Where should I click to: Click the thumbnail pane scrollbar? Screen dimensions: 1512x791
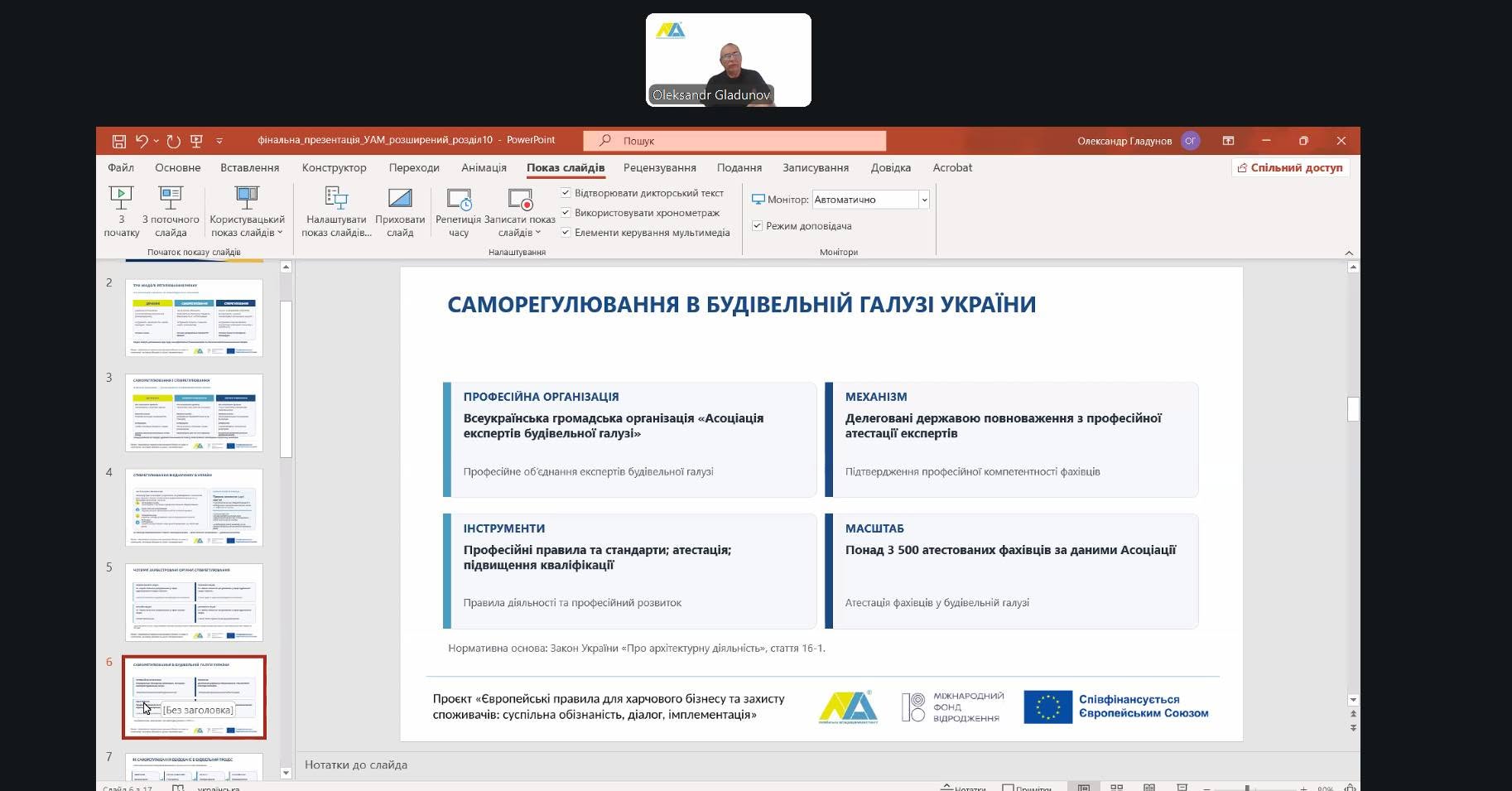coord(286,379)
